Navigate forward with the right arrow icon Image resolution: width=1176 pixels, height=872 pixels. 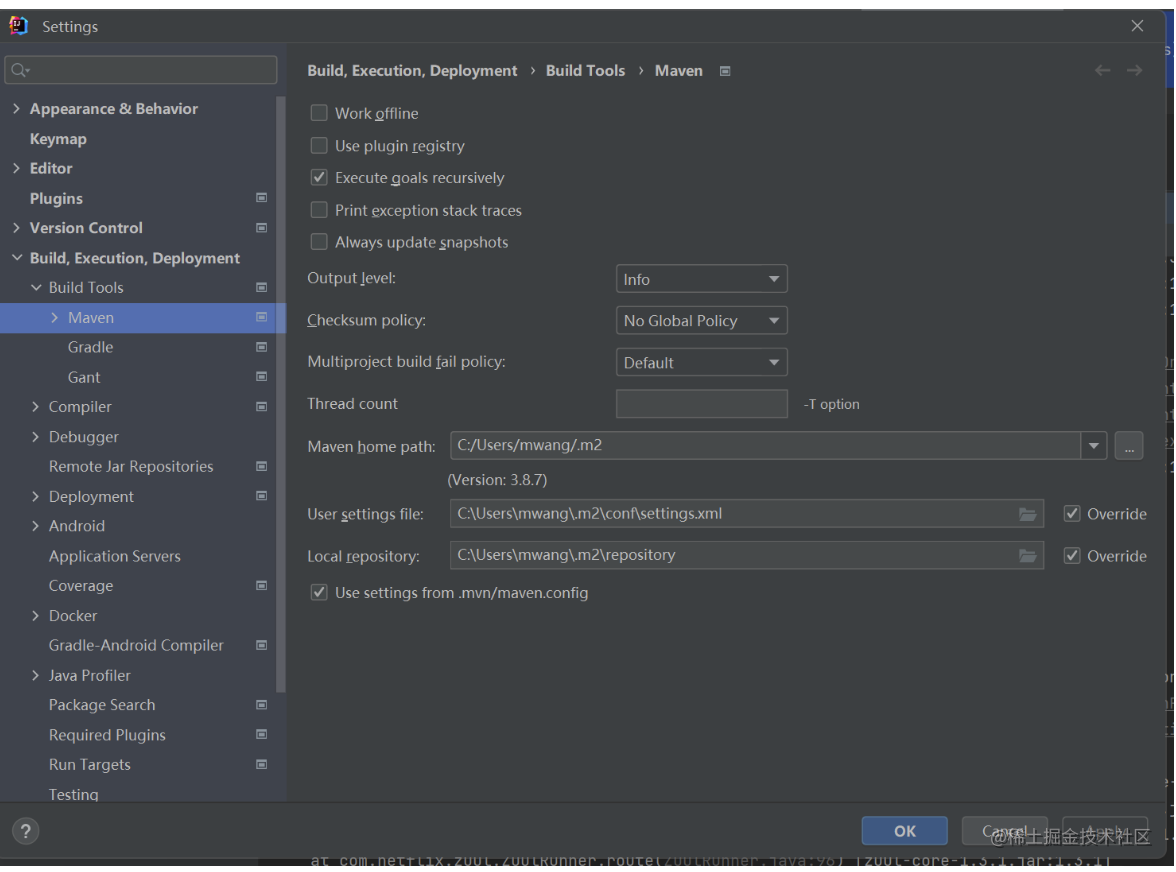coord(1135,70)
